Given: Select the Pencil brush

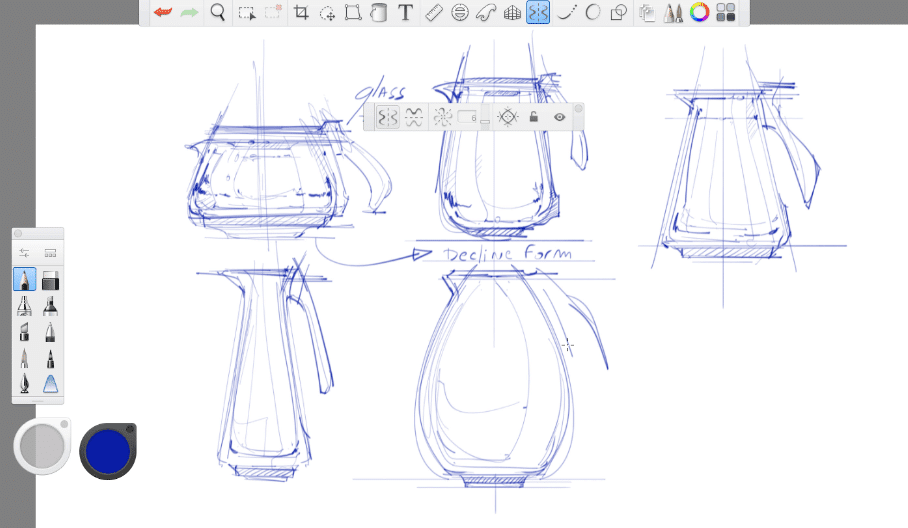Looking at the screenshot, I should 24,280.
